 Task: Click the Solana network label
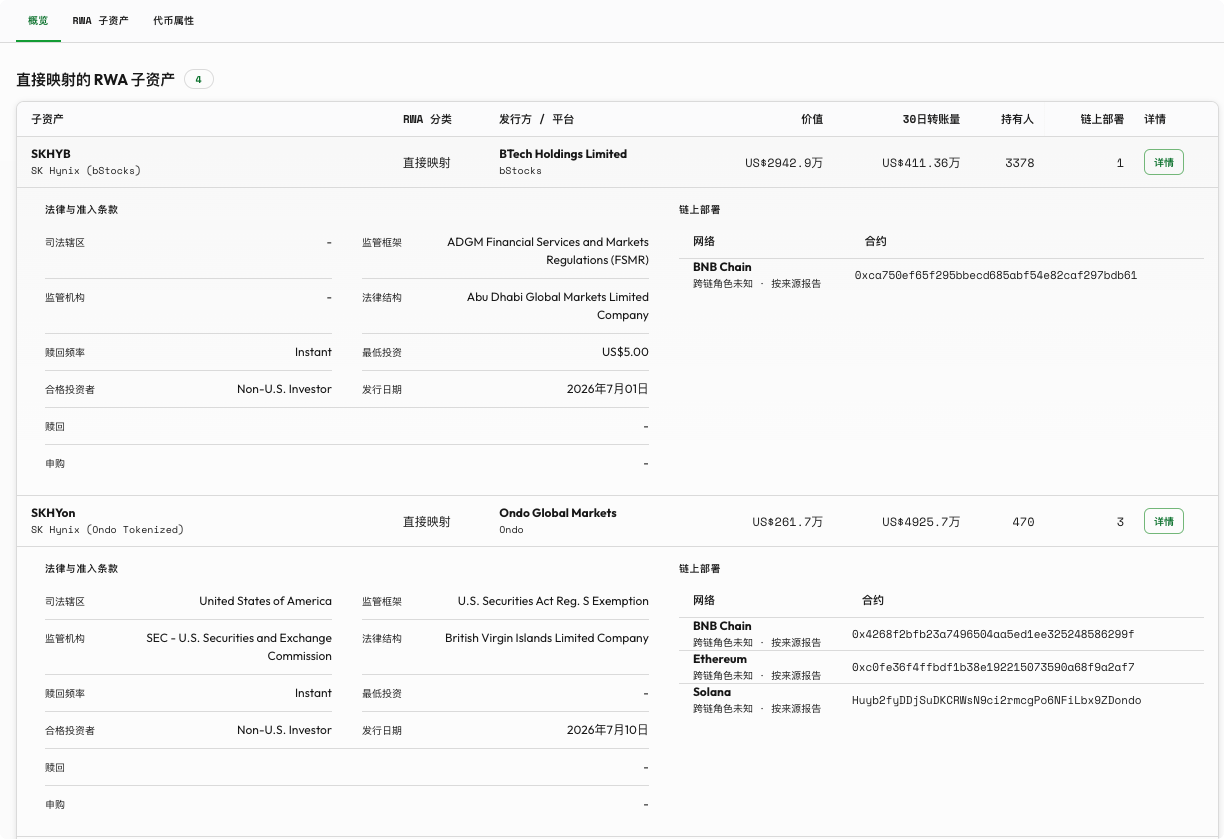pos(712,692)
